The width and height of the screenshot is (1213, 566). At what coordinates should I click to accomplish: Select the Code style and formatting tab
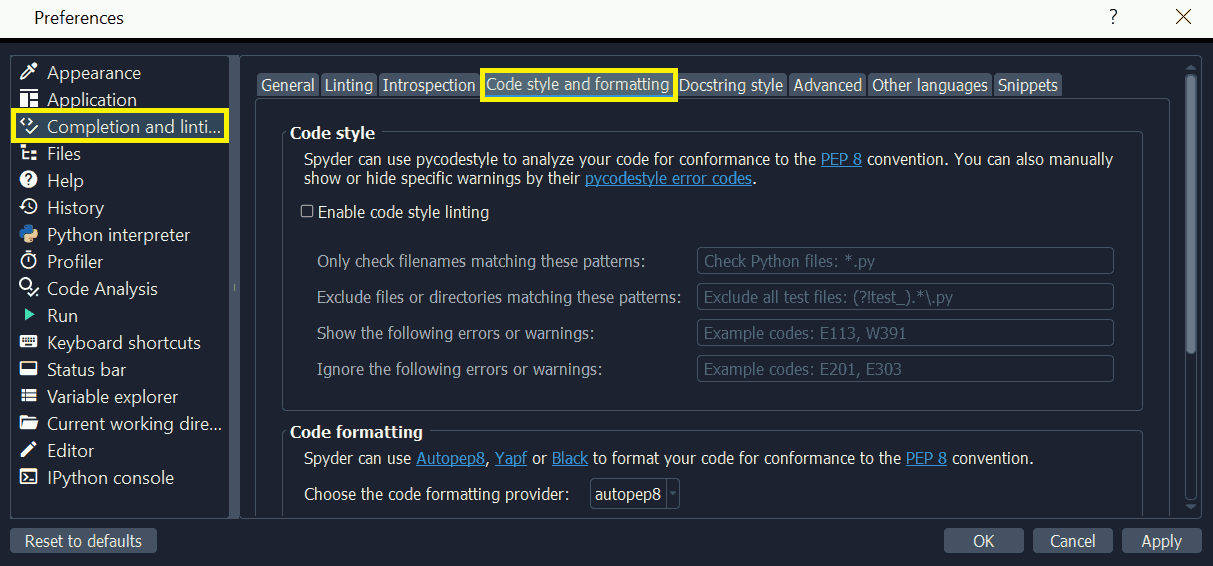click(x=578, y=84)
